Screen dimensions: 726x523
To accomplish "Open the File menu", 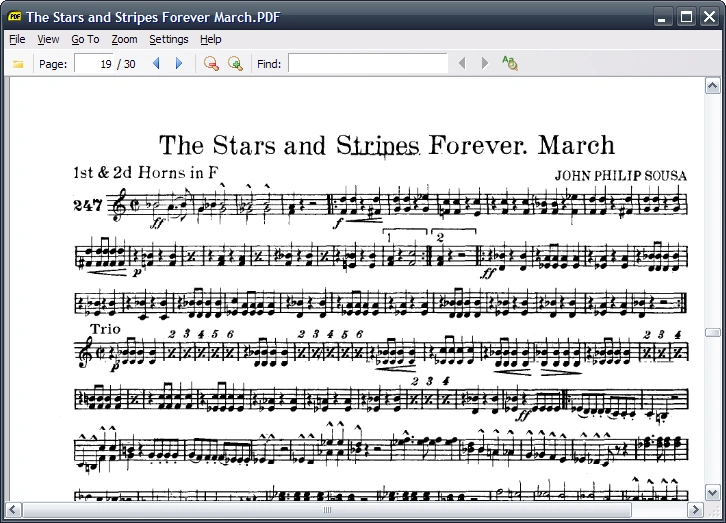I will [x=17, y=39].
